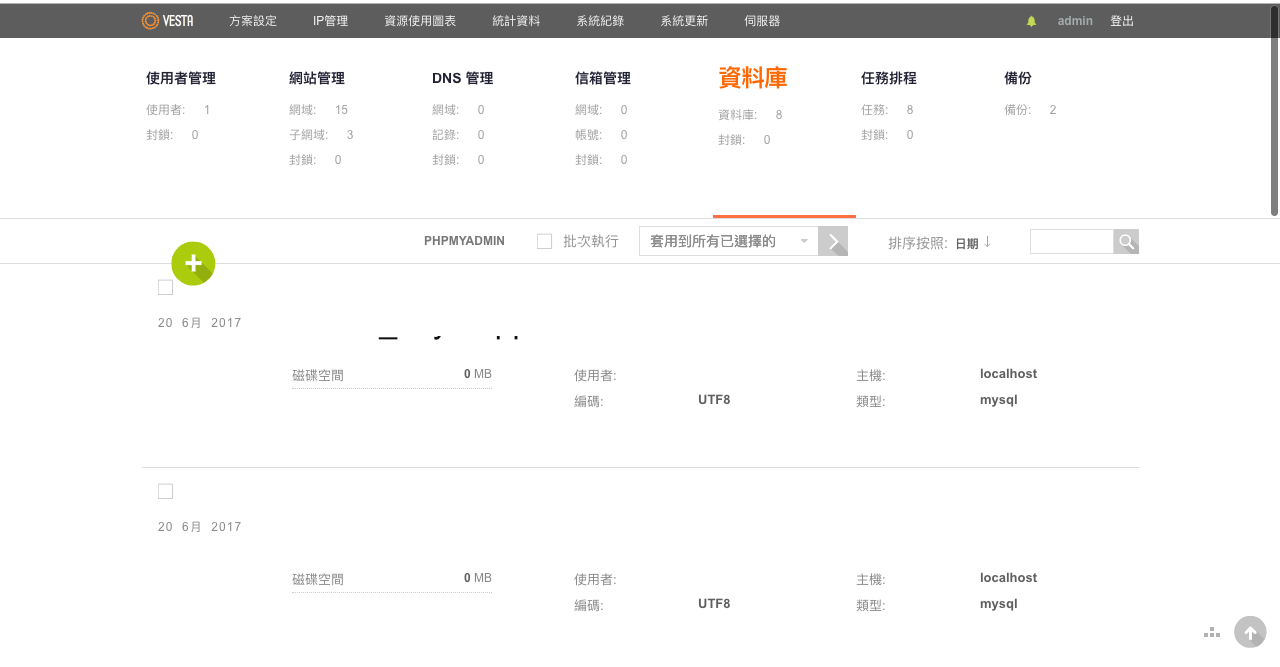Click mysql type in second database entry
Viewport: 1280px width, 667px height.
click(x=998, y=604)
